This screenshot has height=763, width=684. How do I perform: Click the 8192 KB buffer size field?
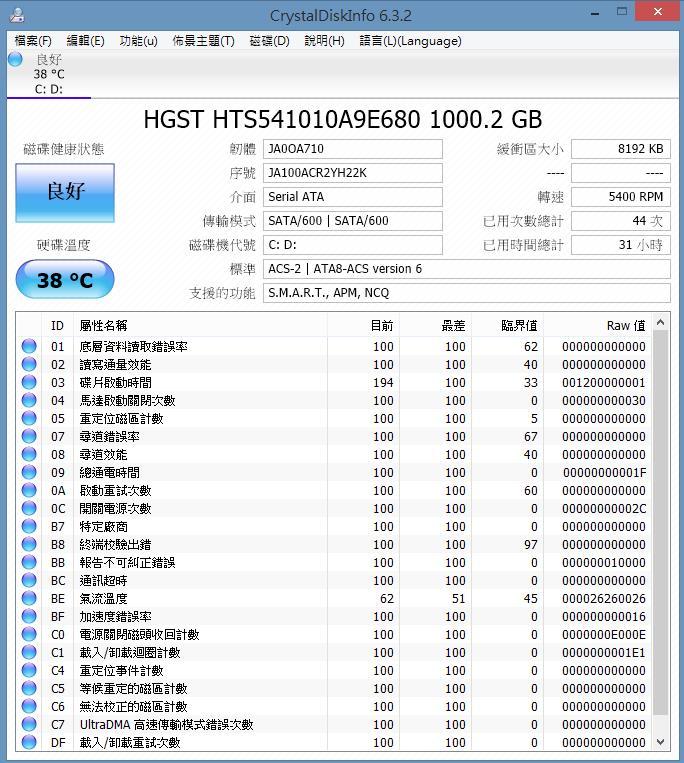621,149
